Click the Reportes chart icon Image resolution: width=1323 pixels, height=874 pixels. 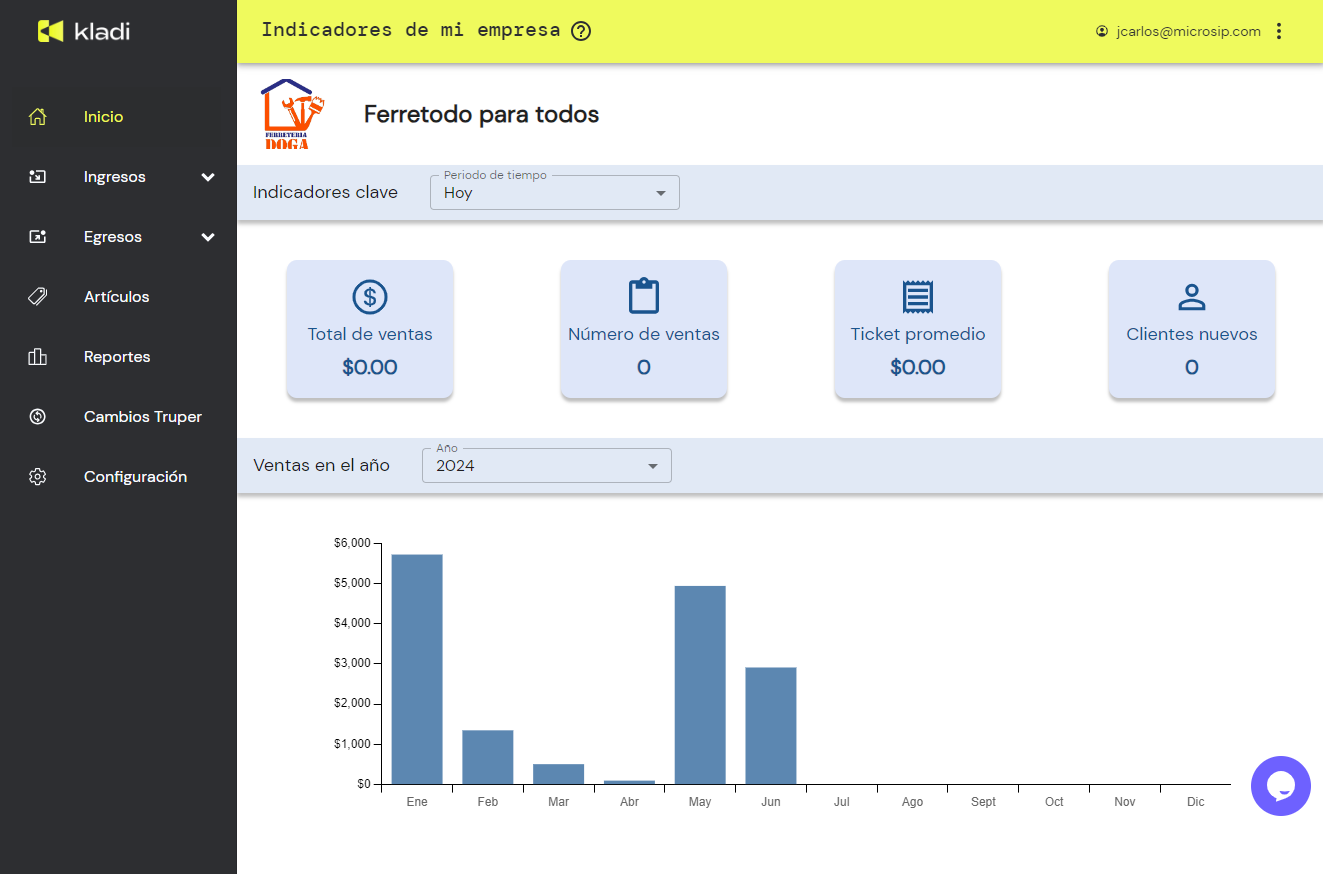point(38,357)
